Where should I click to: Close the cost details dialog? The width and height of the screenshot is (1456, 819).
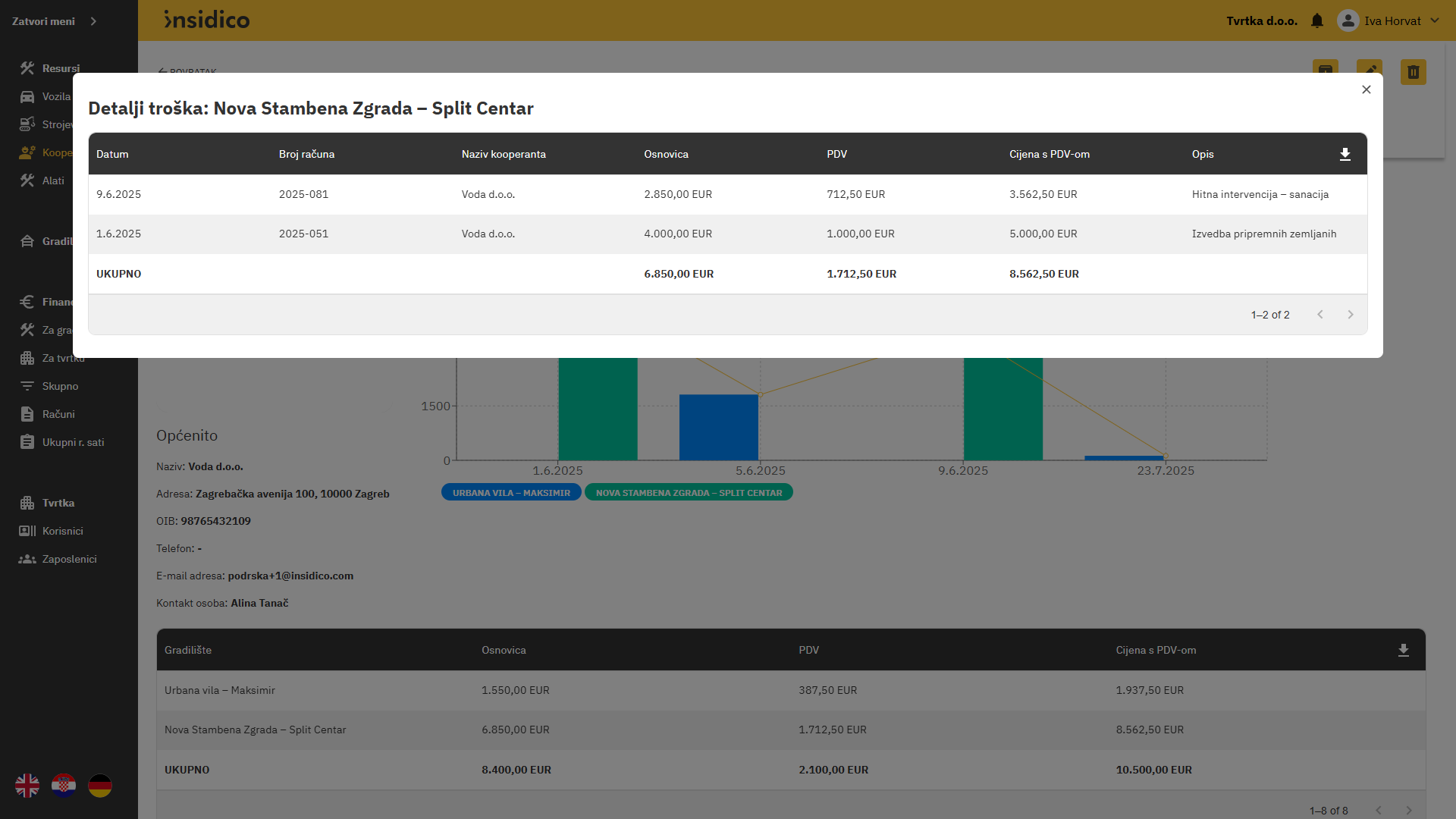[x=1366, y=89]
